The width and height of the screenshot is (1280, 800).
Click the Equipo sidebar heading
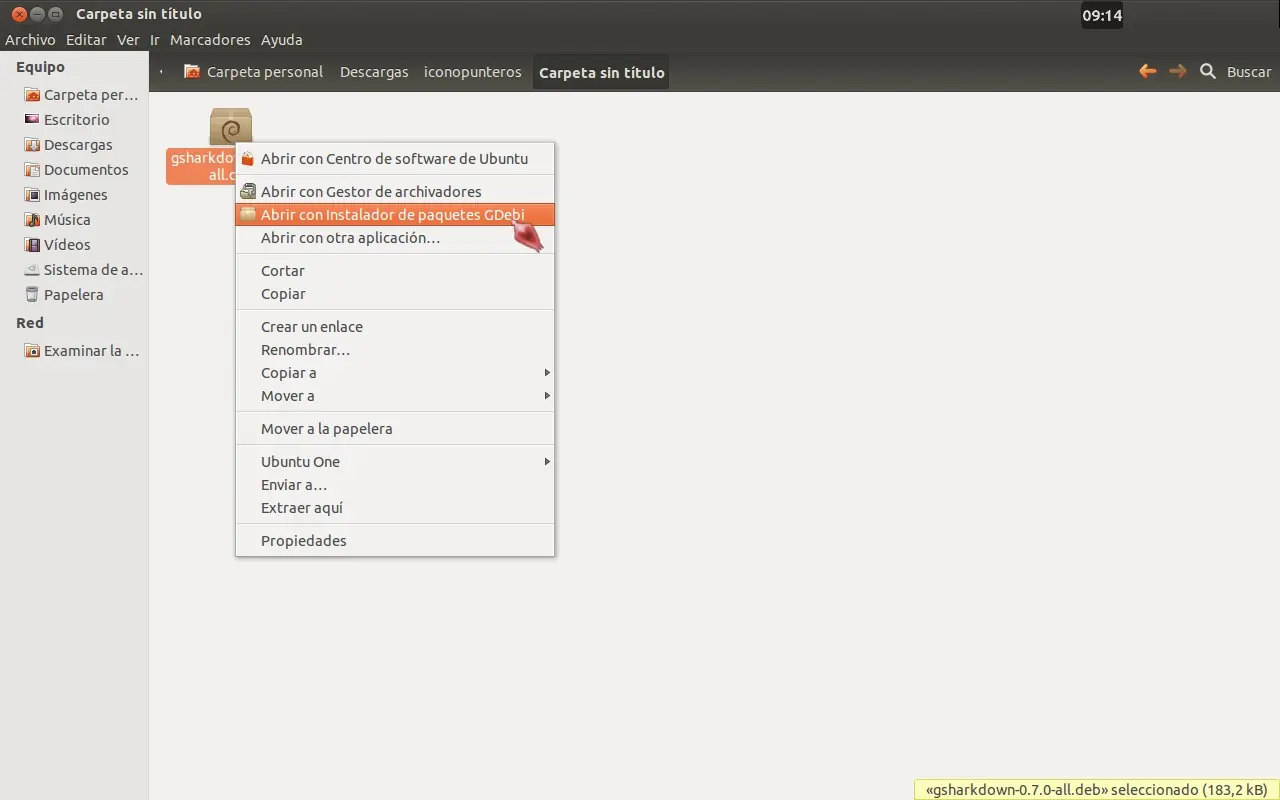[40, 67]
